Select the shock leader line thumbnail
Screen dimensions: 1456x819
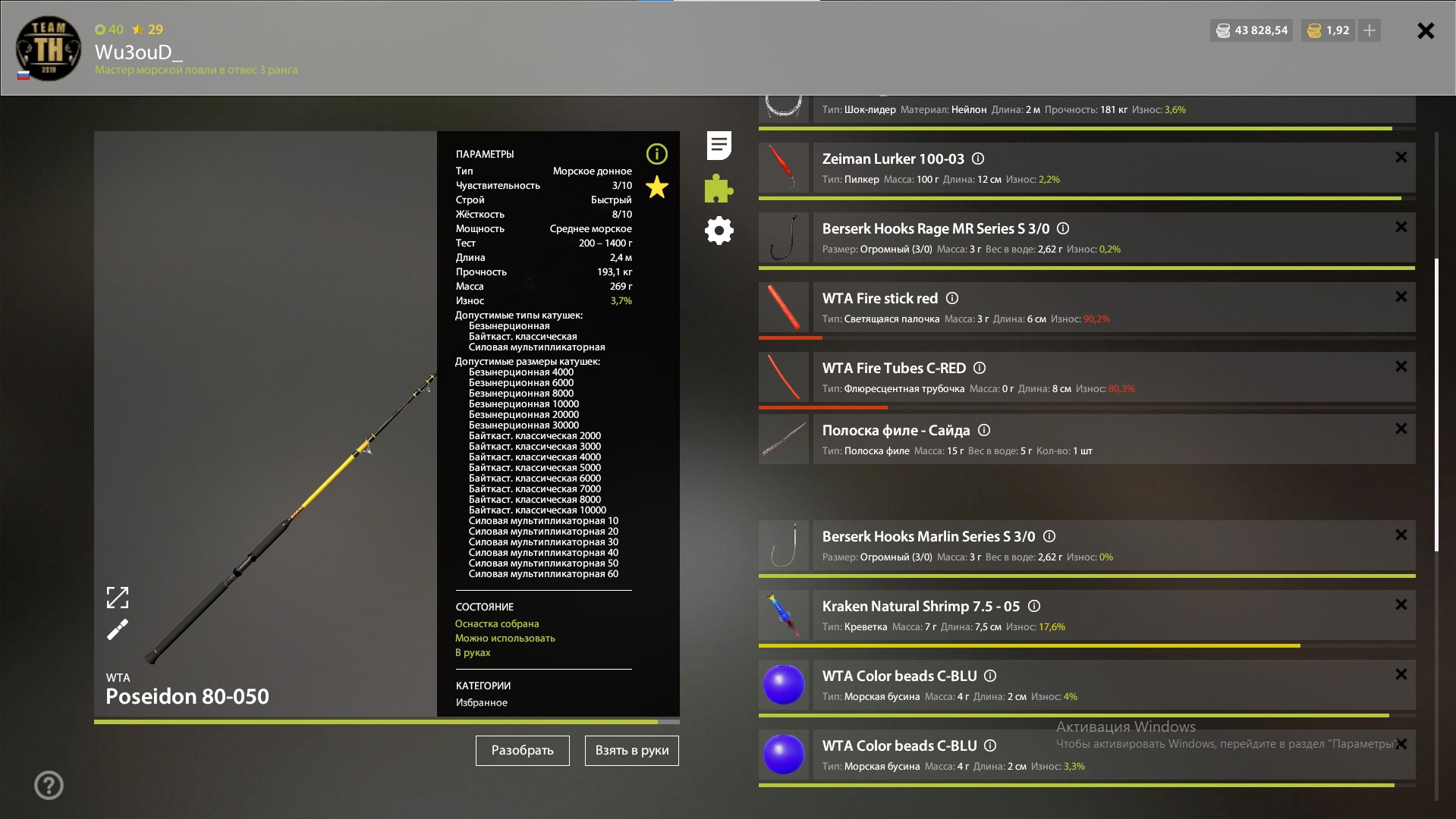pyautogui.click(x=784, y=108)
